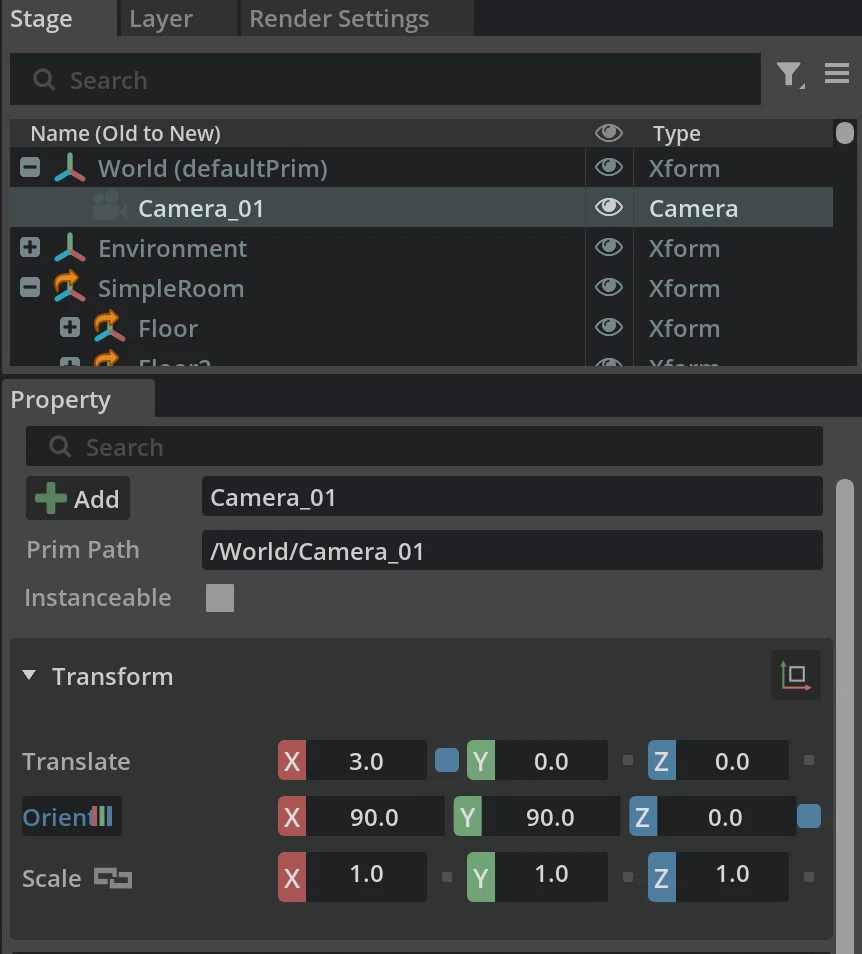The image size is (862, 954).
Task: Click the blue changed-value square next to Translate X
Action: pos(447,761)
